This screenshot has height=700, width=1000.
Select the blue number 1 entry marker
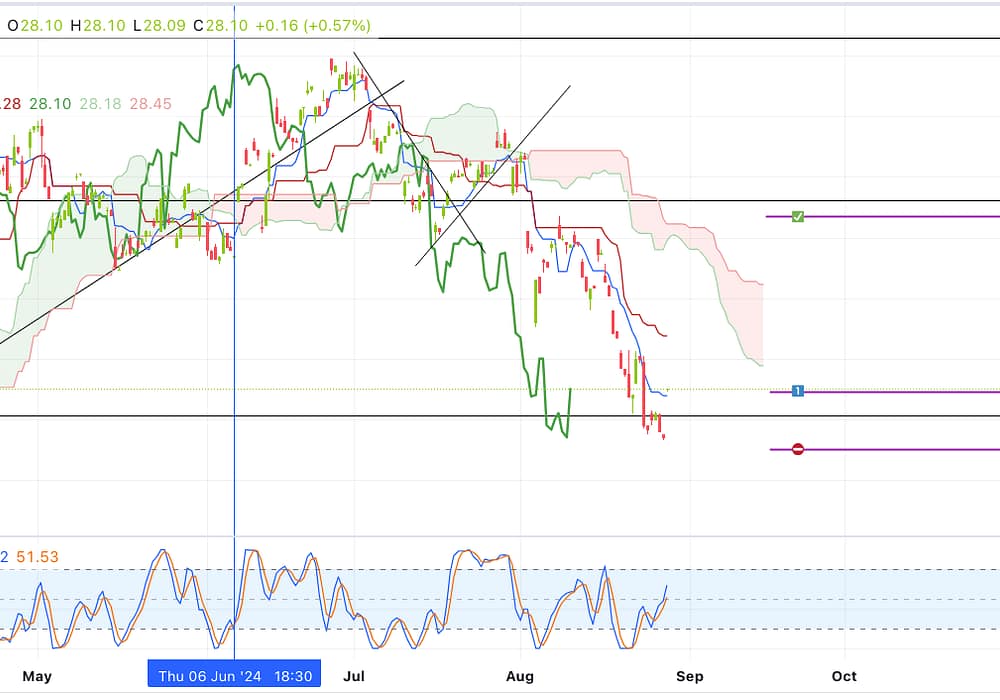[x=797, y=391]
